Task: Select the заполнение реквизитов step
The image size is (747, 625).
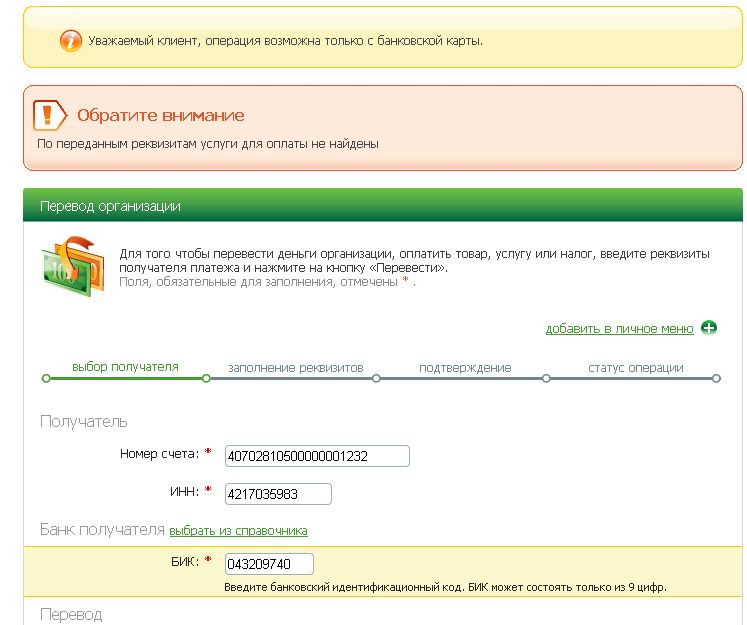Action: 296,368
